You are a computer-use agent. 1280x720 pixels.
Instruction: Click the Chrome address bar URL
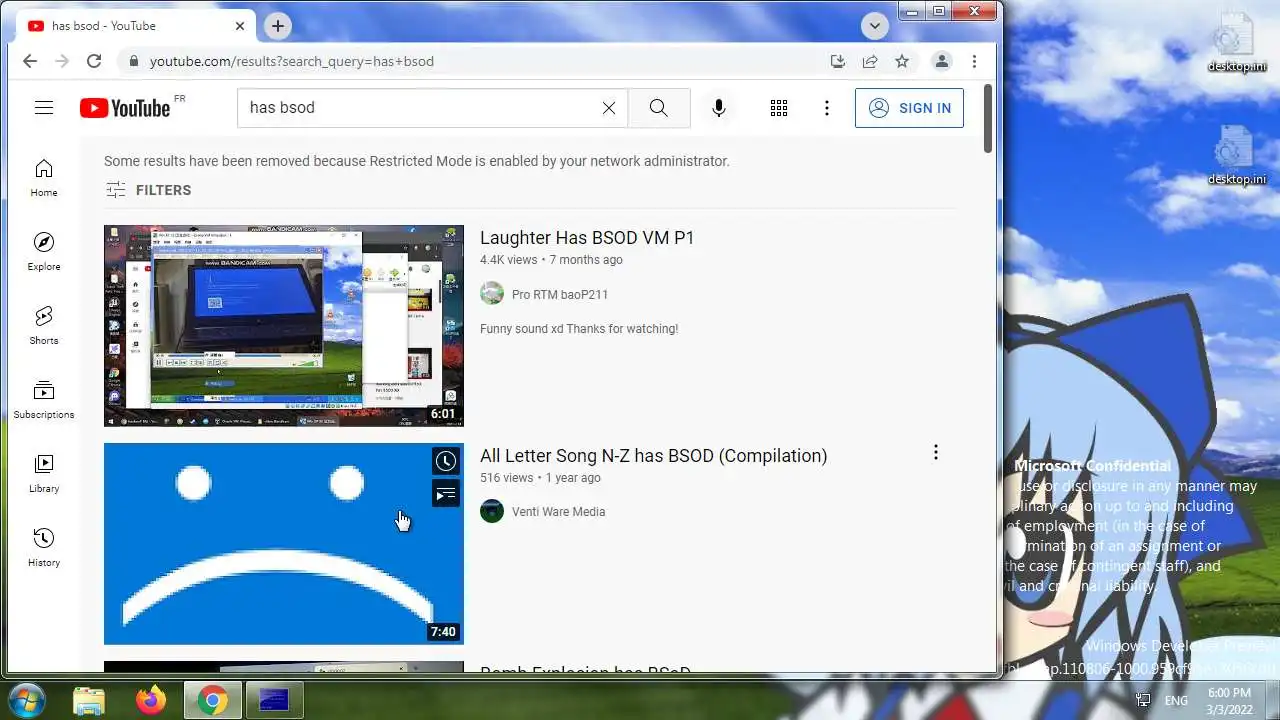(x=292, y=61)
